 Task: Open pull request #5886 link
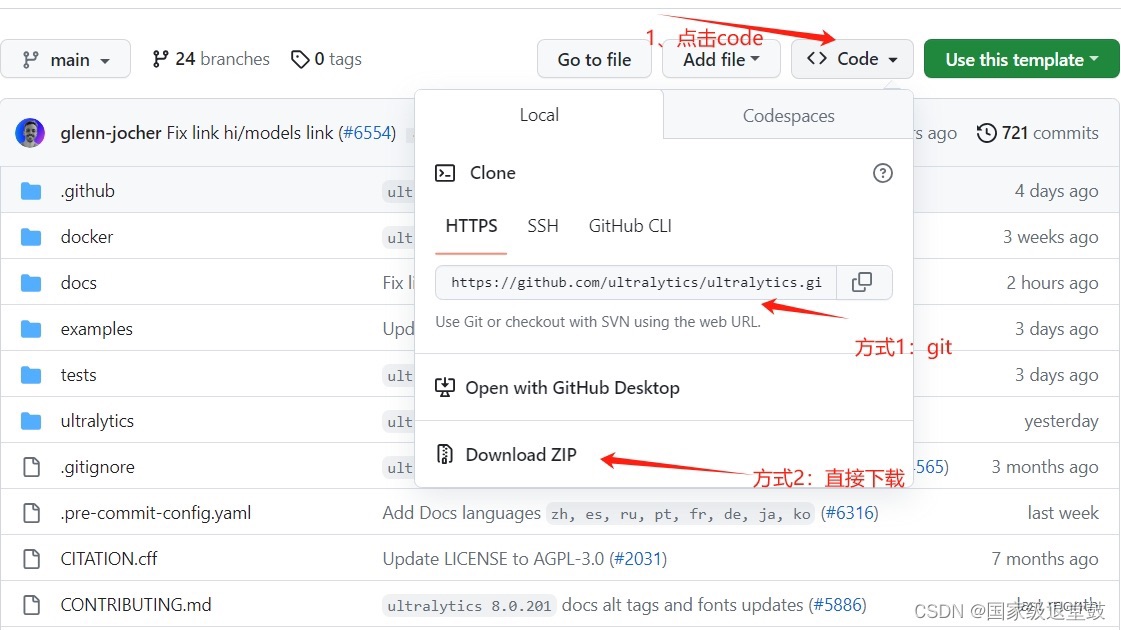tap(838, 605)
